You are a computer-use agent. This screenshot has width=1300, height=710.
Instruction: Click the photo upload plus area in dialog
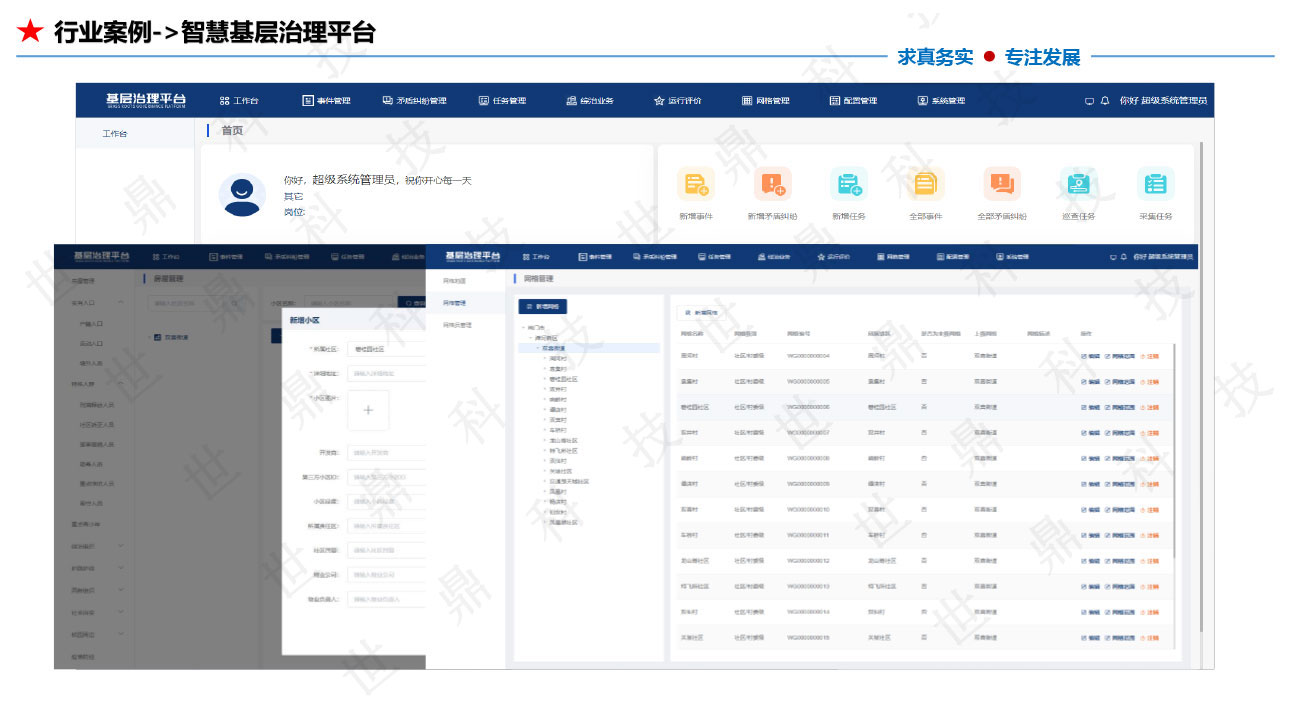click(x=367, y=410)
